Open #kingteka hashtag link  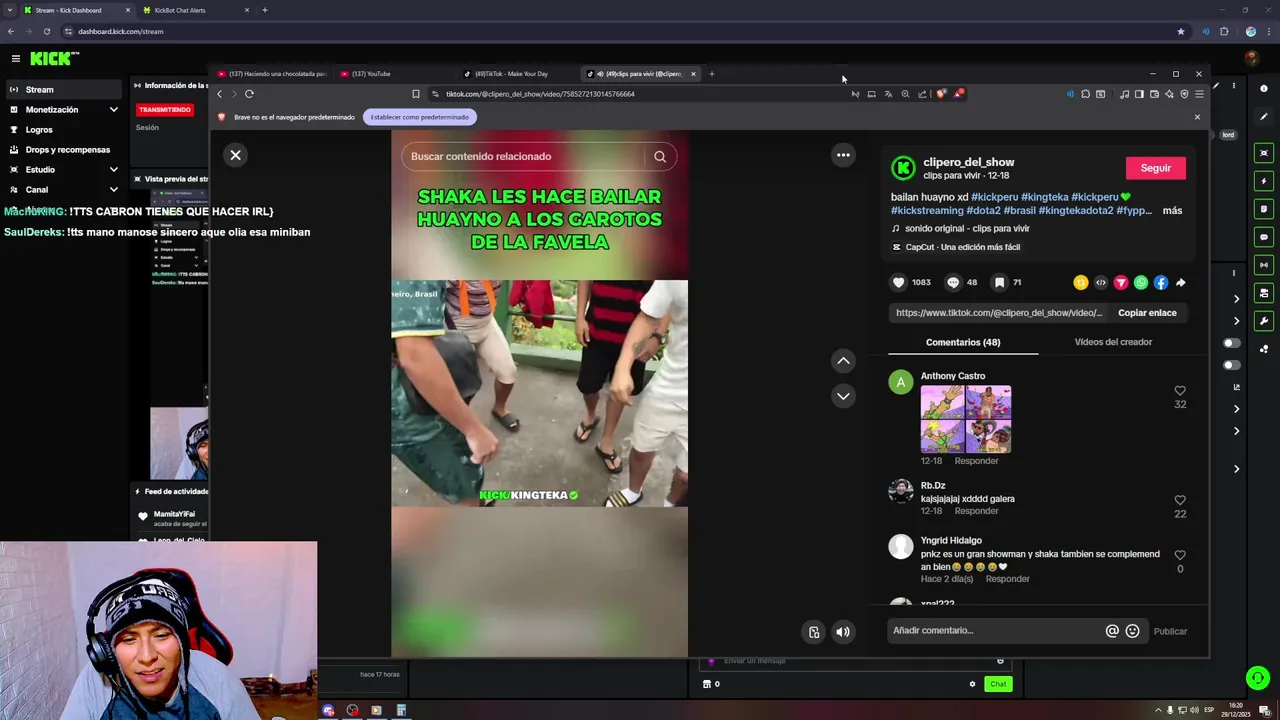[1045, 197]
